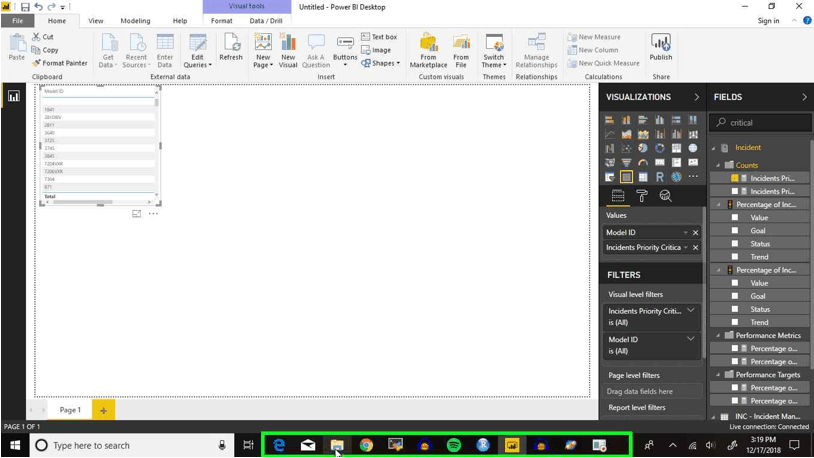814x458 pixels.
Task: Click the Fields search box containing critical
Action: (760, 123)
